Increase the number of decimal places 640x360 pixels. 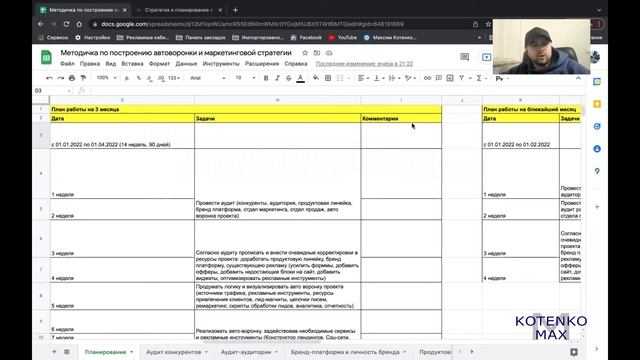pyautogui.click(x=161, y=78)
